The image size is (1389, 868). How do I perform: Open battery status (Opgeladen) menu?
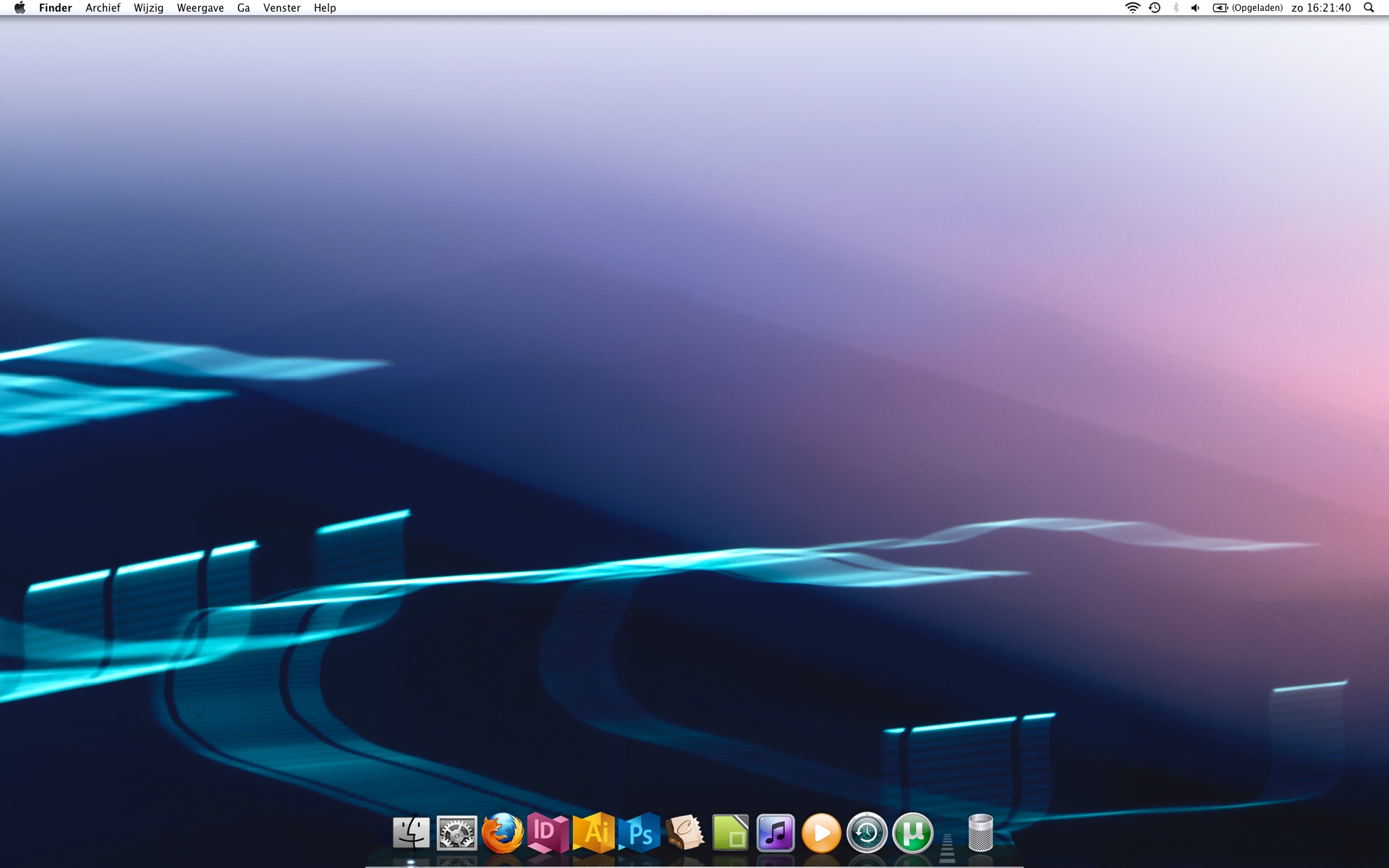coord(1247,8)
